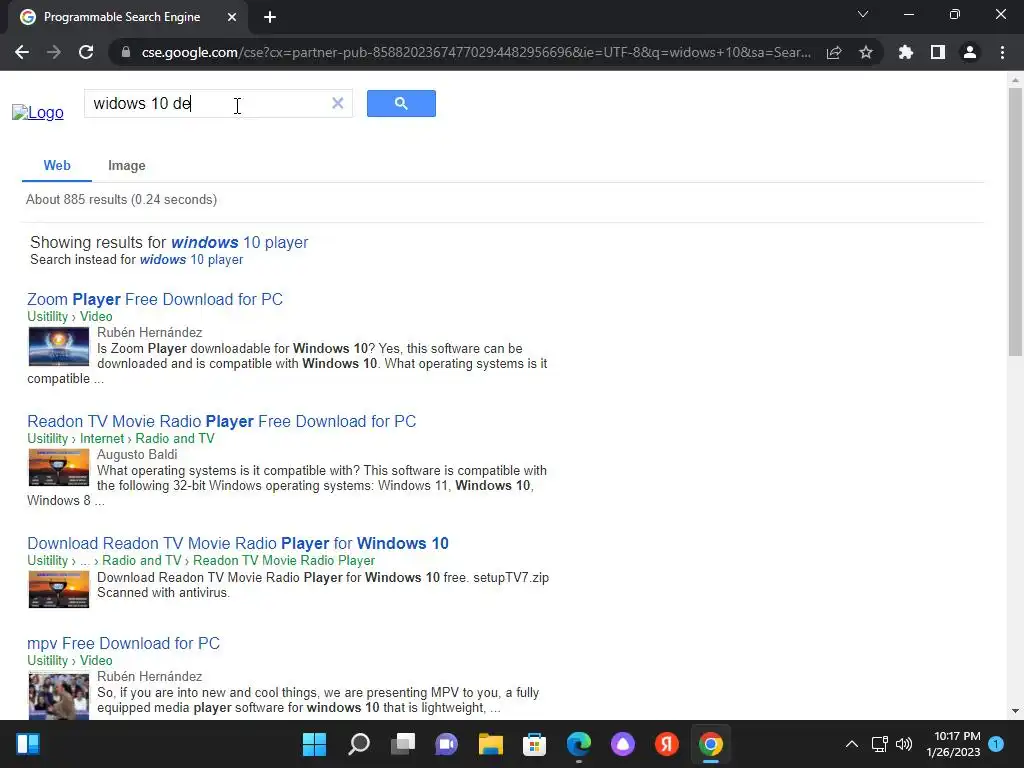Click the mpv result thumbnail
The height and width of the screenshot is (768, 1024).
[59, 695]
